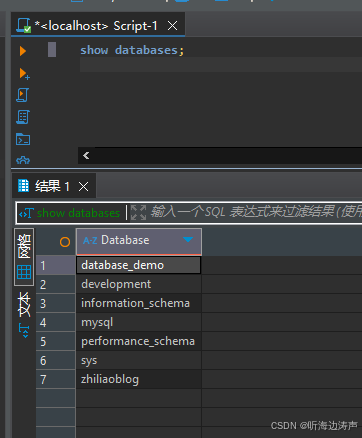Focus the SQL expression filter input field
The width and height of the screenshot is (362, 438).
click(255, 212)
